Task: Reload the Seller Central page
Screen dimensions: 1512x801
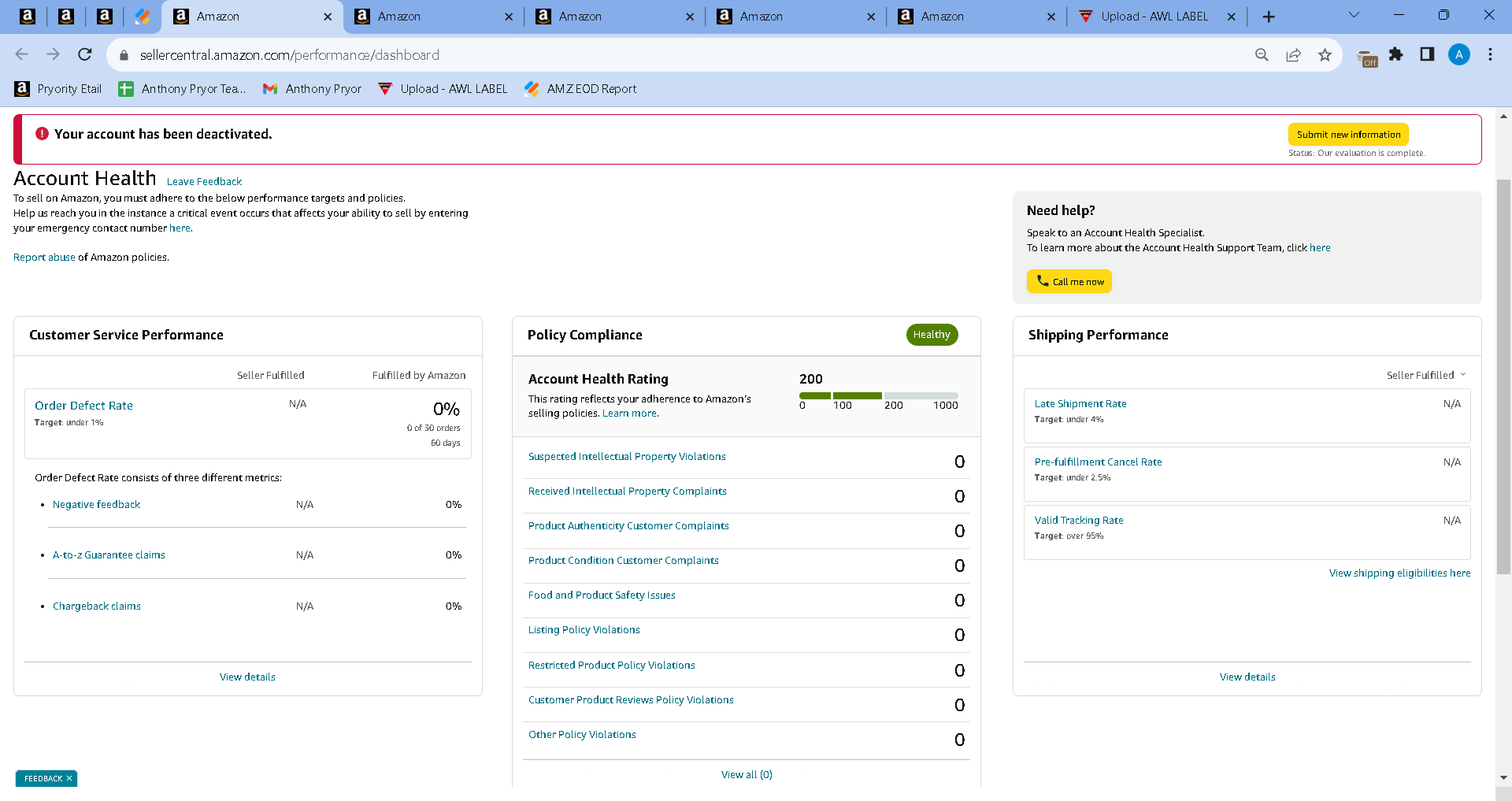Action: [85, 54]
